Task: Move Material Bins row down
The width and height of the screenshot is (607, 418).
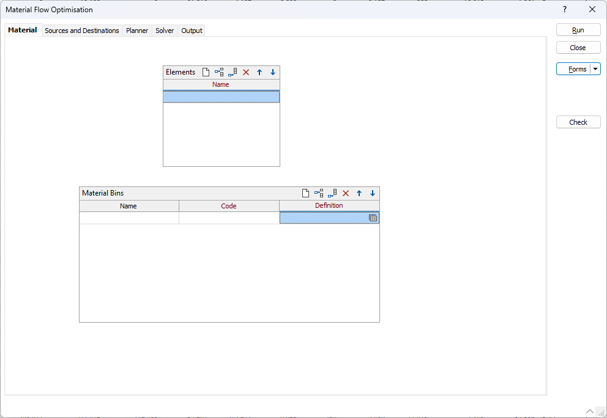Action: pos(373,193)
